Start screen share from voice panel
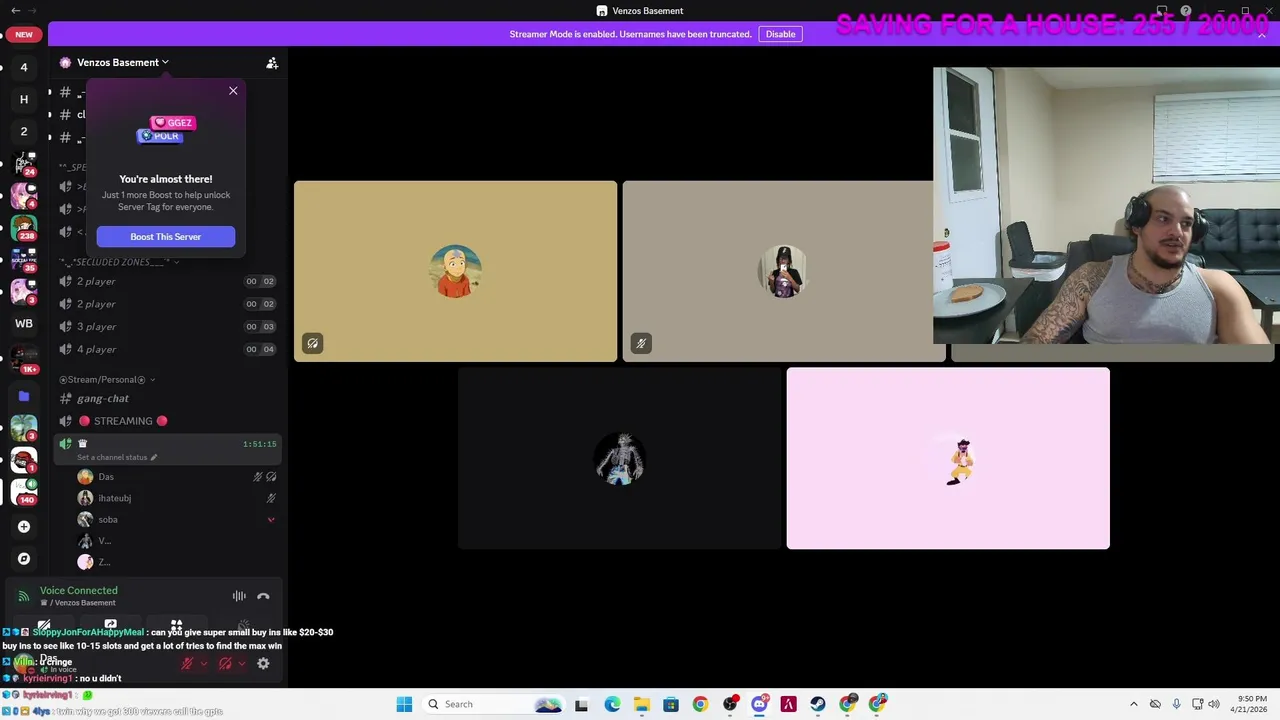Screen dimensions: 1280x720 [111, 625]
